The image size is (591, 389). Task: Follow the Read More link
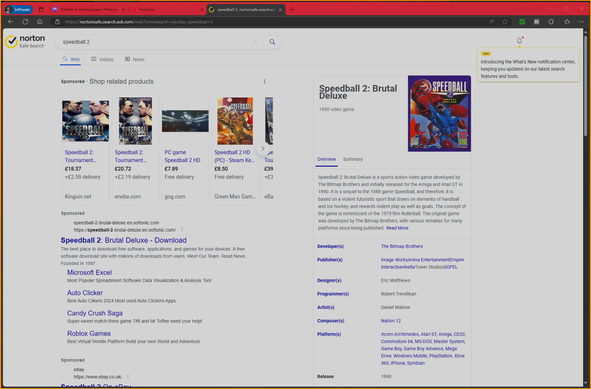click(397, 228)
